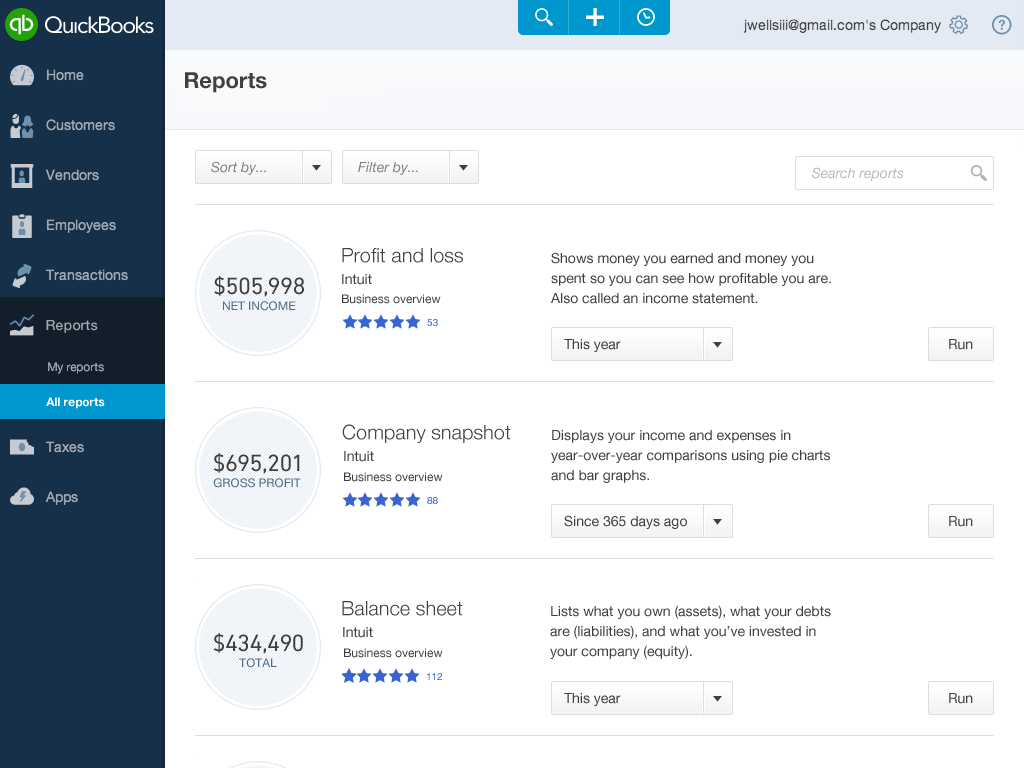Open Balance sheet This year dropdown
Screen dimensions: 1024x768
coord(641,698)
